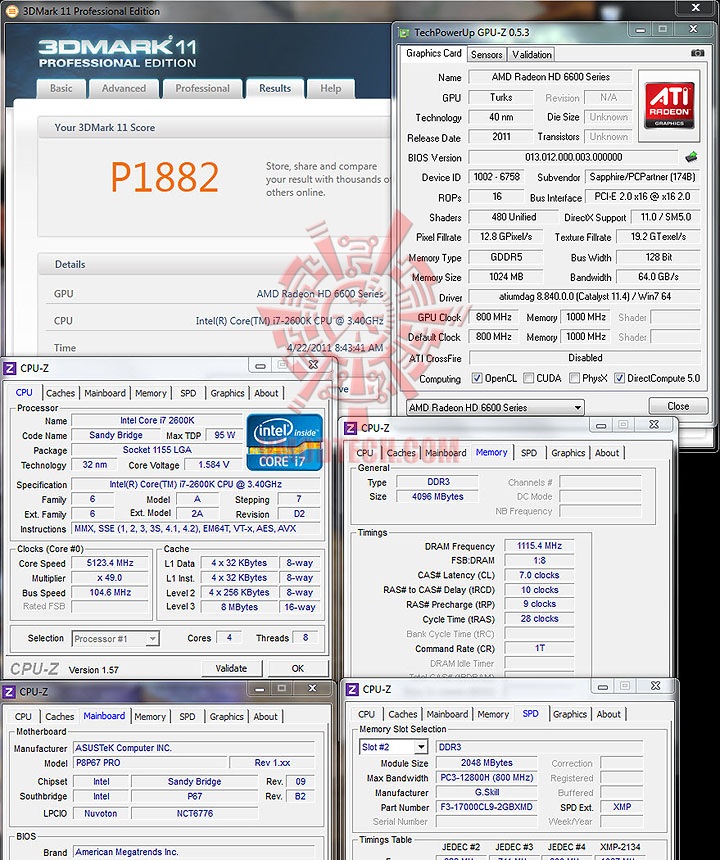Click the ATI CrossFire Disabled field
720x860 pixels.
point(585,358)
